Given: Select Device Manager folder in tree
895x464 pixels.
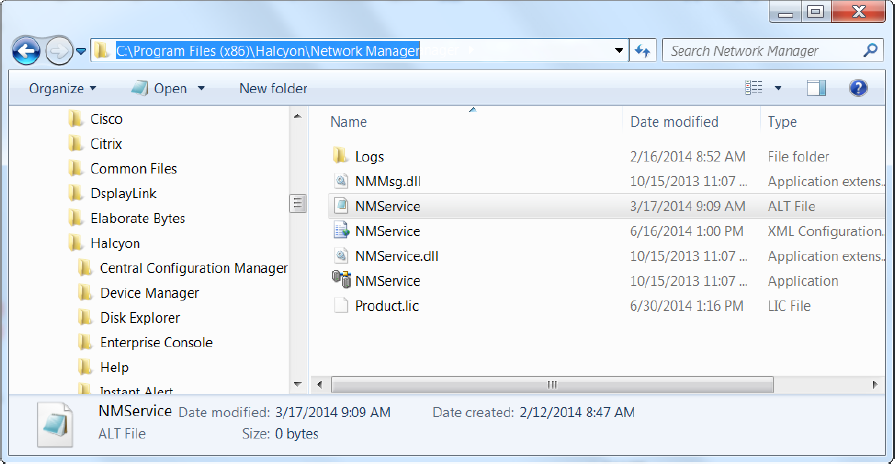Looking at the screenshot, I should (x=149, y=293).
